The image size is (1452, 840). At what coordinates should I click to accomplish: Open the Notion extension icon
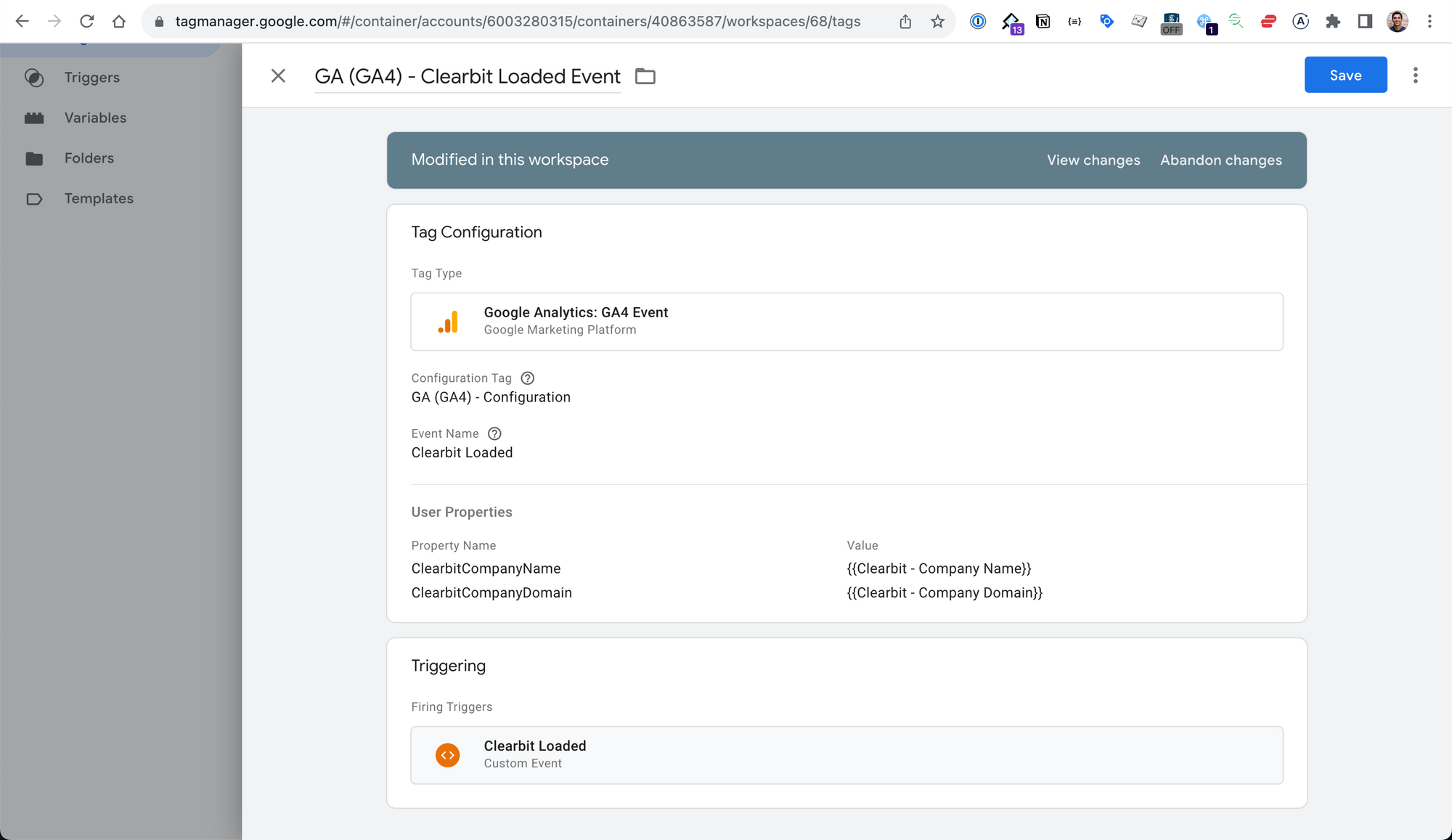click(x=1043, y=21)
